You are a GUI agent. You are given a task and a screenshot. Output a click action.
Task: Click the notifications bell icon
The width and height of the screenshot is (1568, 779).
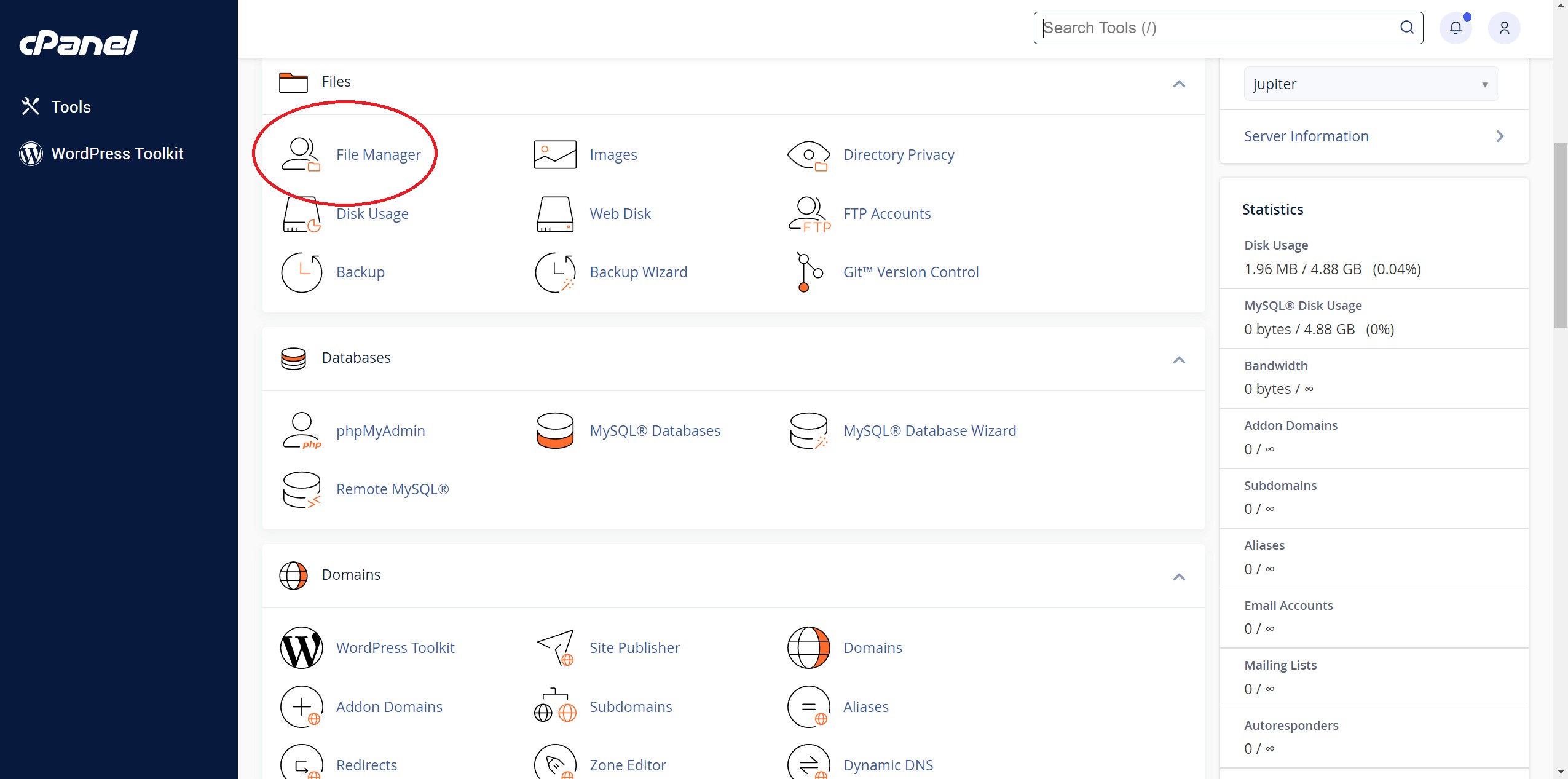click(1456, 28)
